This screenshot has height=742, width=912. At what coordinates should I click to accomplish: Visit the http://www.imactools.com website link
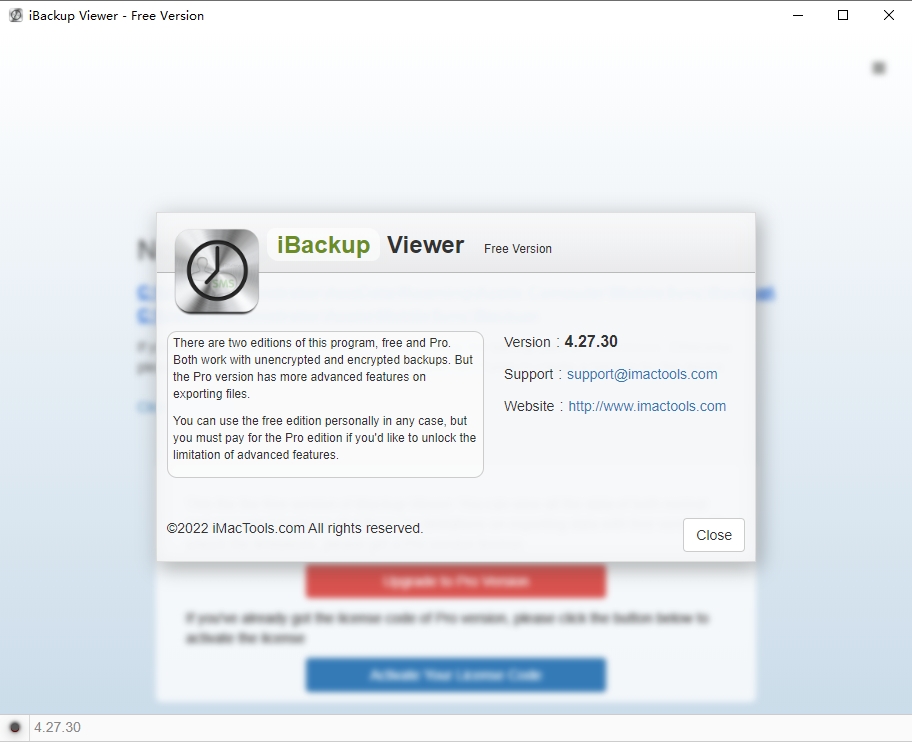coord(647,406)
